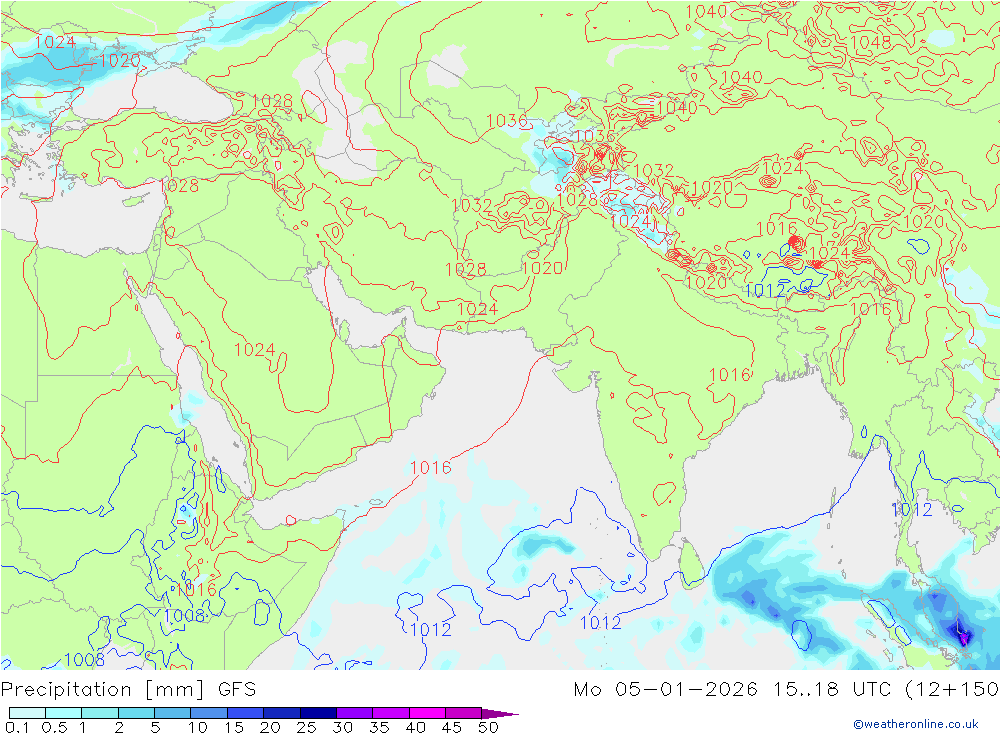Pick the blue swatch between 10 and 15
This screenshot has width=1000, height=733.
click(x=209, y=713)
